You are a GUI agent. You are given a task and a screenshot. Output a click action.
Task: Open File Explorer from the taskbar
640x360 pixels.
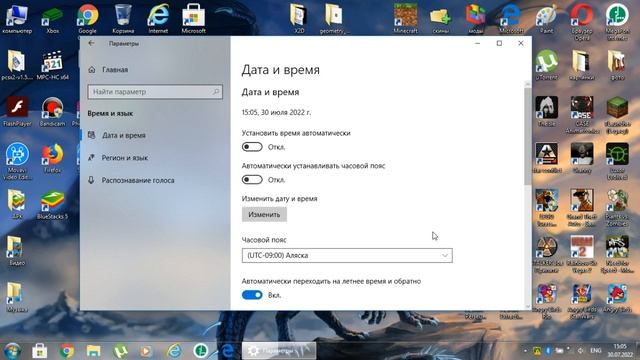93,351
